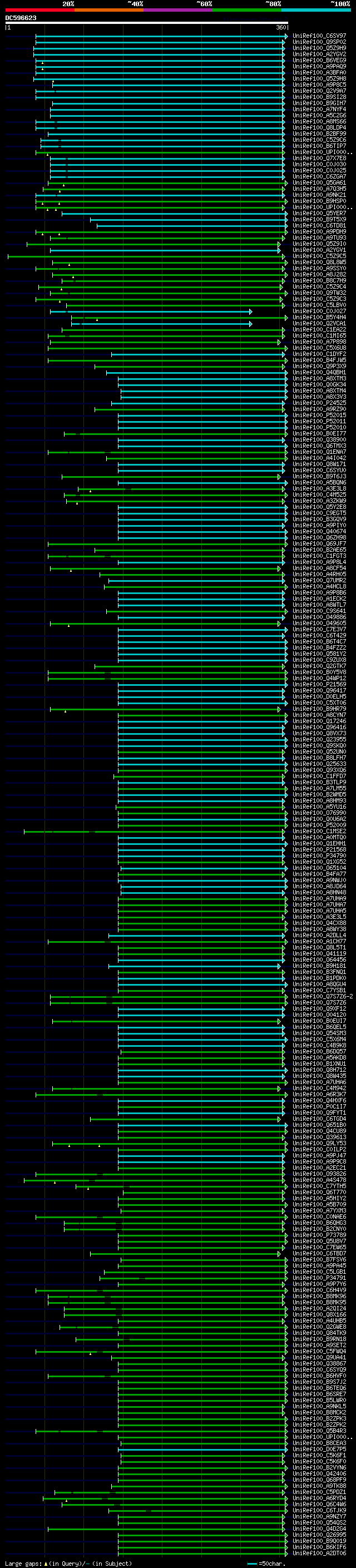Open hit UniRef100_Q38900
The image size is (356, 1568).
click(x=319, y=439)
